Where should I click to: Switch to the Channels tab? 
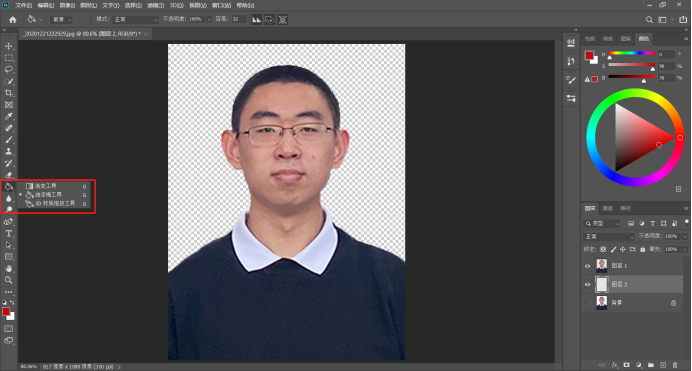608,208
